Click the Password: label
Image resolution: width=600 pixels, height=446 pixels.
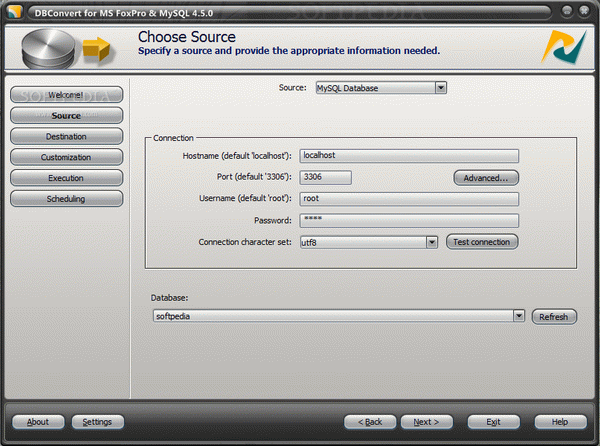coord(273,220)
